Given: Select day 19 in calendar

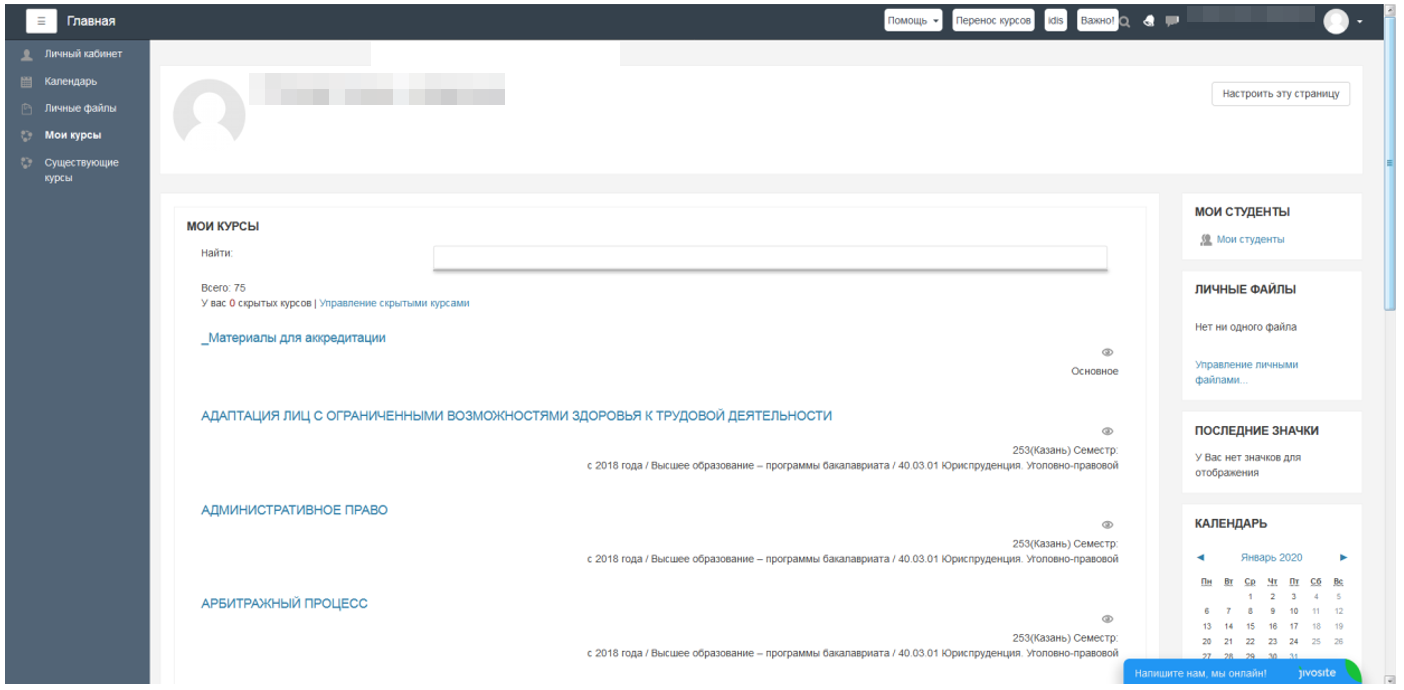Looking at the screenshot, I should tap(1339, 626).
